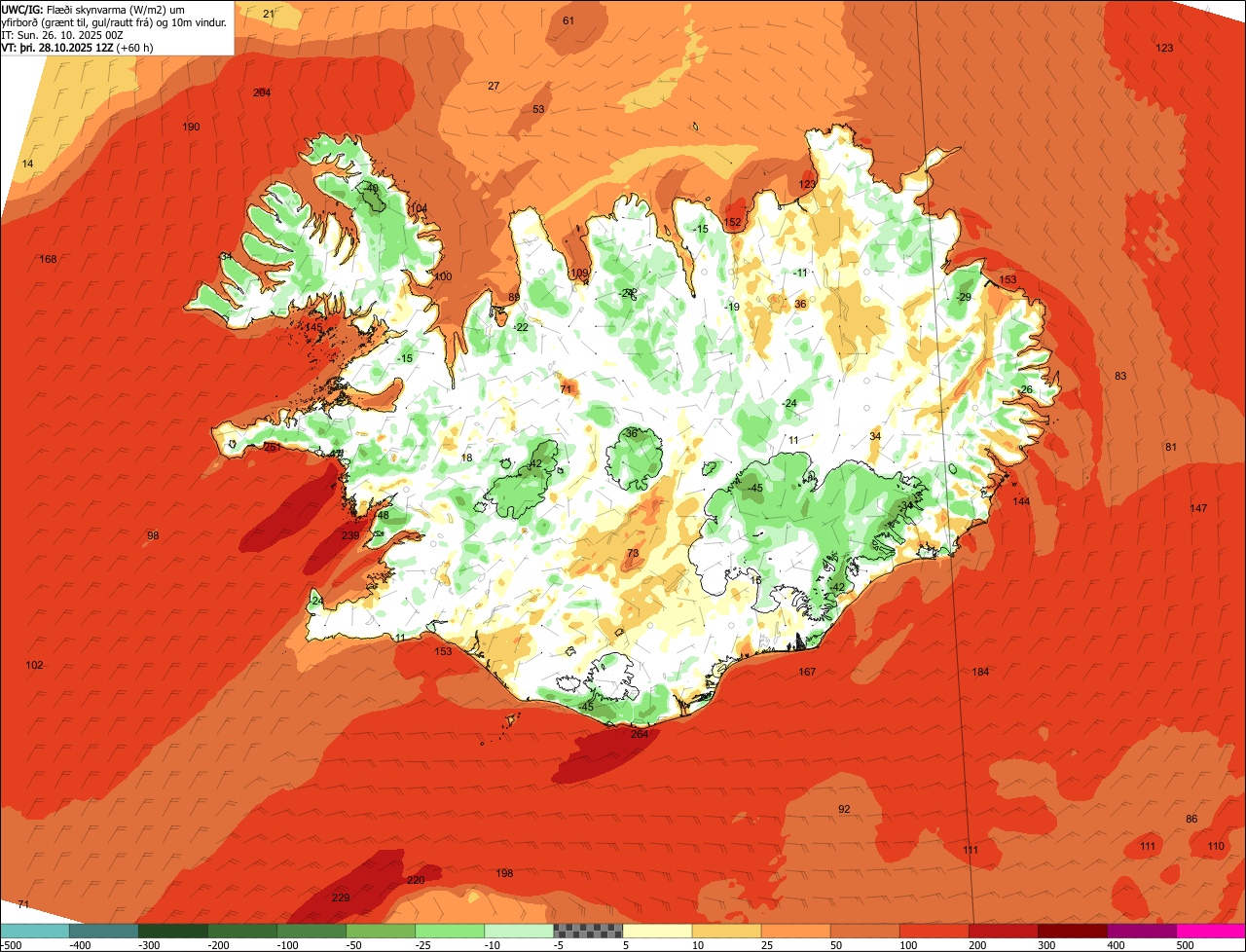1246x952 pixels.
Task: Click the map value '147'
Action: pos(1198,508)
